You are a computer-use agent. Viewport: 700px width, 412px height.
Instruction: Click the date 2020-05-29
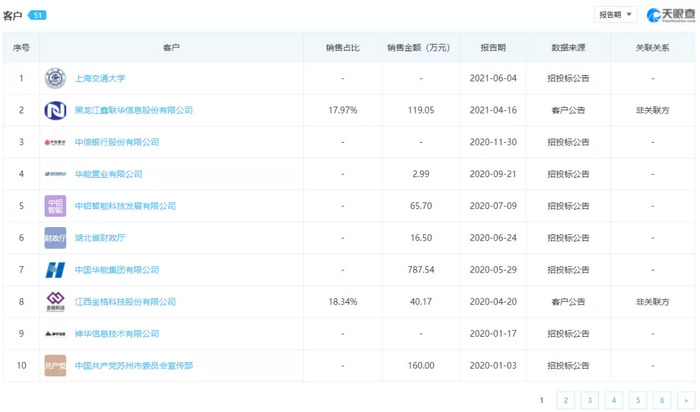click(x=493, y=270)
